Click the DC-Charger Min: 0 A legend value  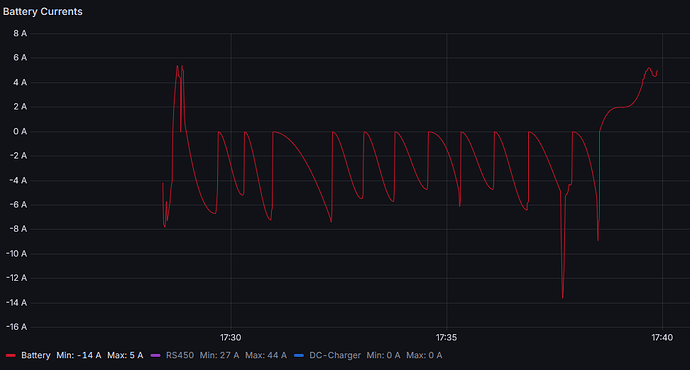(x=383, y=355)
